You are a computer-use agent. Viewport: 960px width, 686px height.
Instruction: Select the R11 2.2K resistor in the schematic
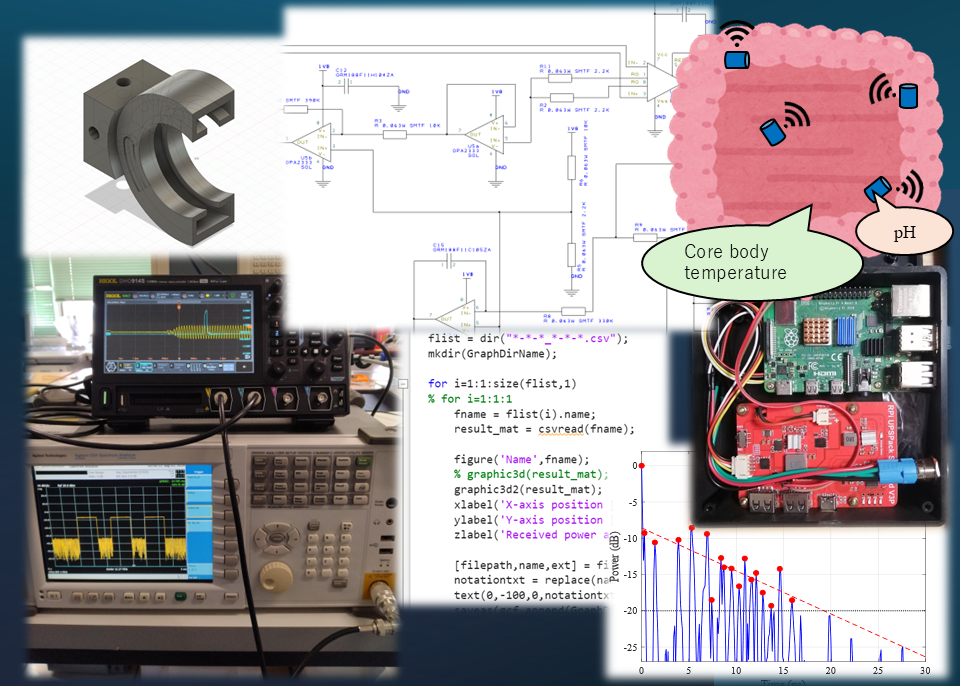[560, 78]
